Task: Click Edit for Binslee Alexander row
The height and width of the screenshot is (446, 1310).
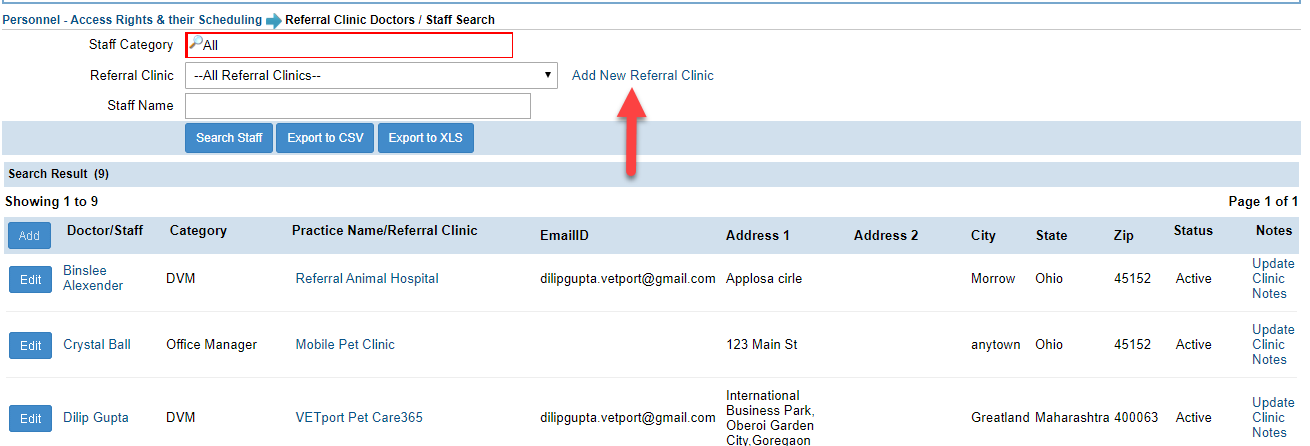Action: pyautogui.click(x=30, y=279)
